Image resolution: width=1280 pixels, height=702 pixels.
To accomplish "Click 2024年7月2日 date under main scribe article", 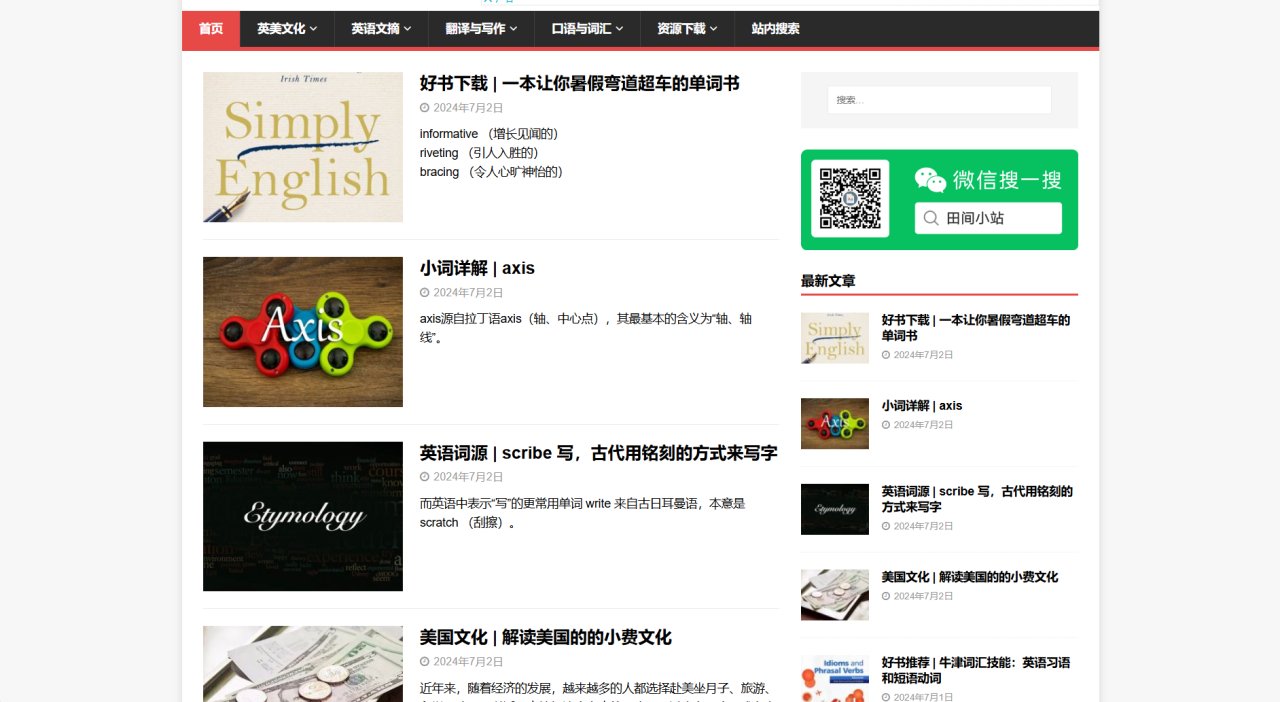I will (x=468, y=477).
